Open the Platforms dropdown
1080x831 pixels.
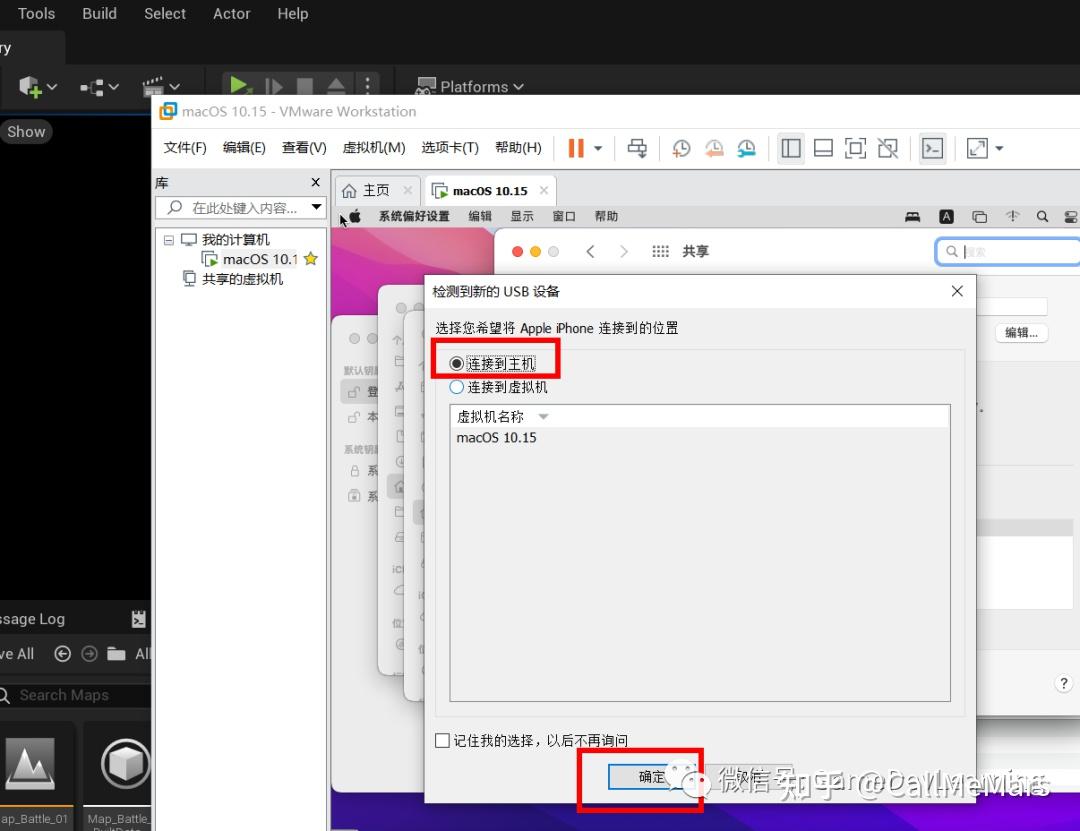coord(470,87)
